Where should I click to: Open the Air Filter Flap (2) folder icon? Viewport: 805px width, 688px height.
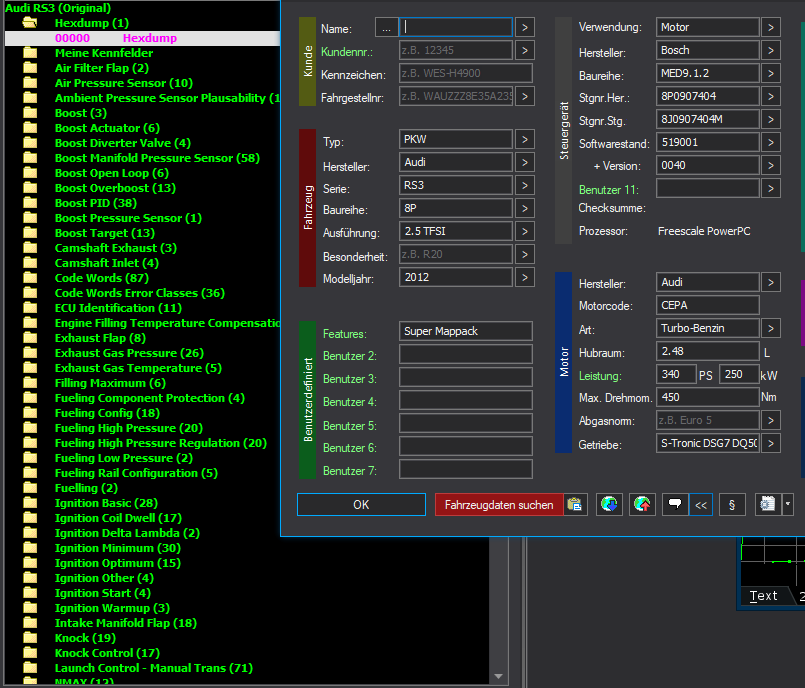pos(30,68)
